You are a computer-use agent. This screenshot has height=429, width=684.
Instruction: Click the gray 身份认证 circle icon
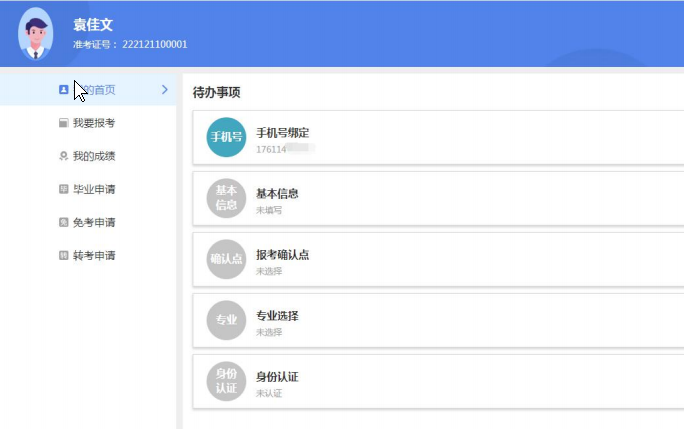coord(226,381)
